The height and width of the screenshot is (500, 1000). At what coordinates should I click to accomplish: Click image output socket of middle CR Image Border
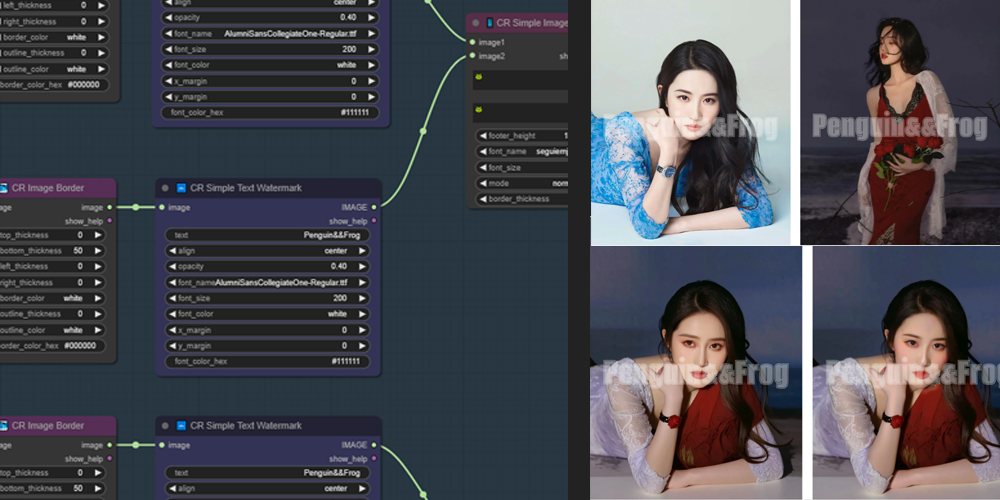click(110, 207)
